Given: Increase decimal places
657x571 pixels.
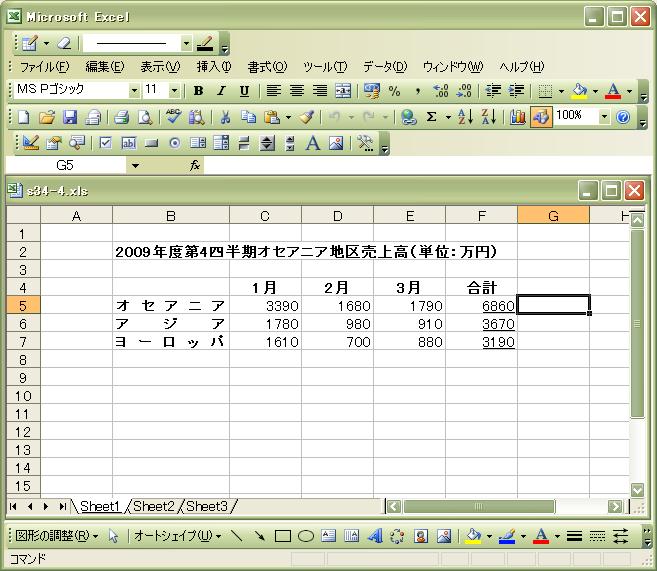Looking at the screenshot, I should click(x=441, y=90).
